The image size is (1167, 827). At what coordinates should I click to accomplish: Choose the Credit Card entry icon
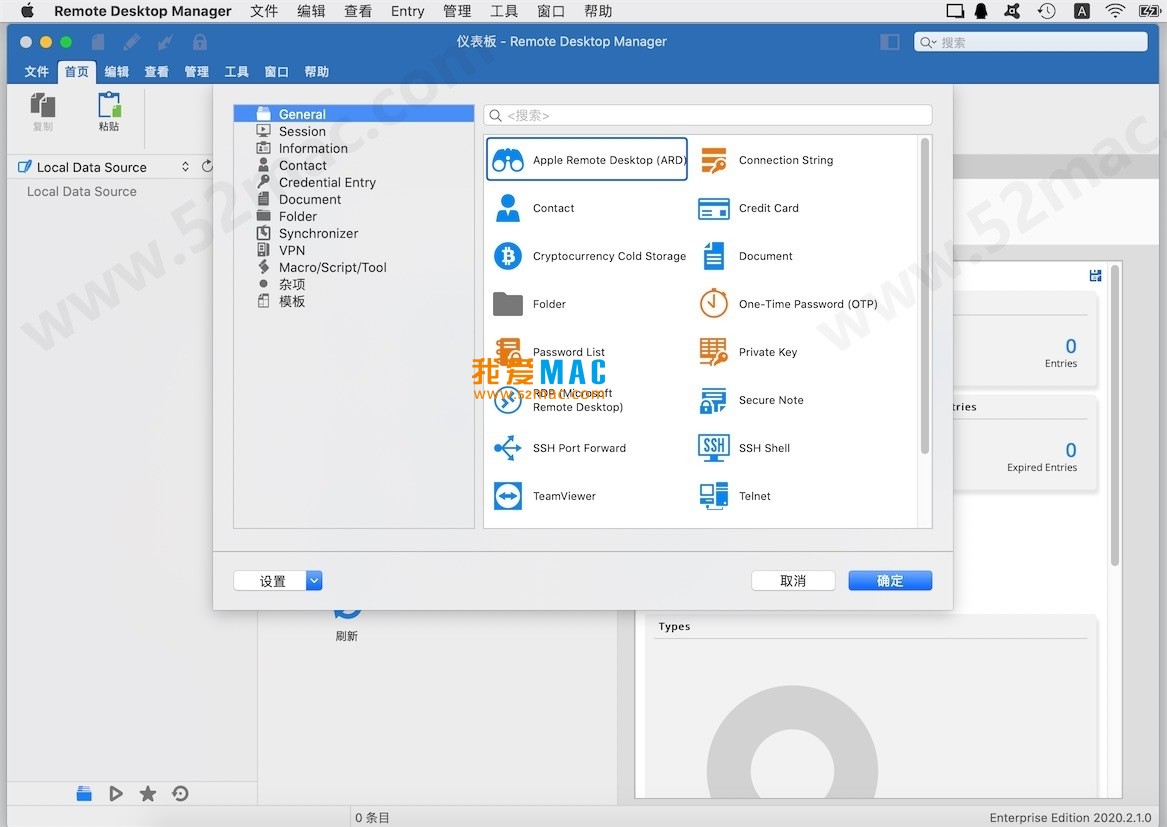pyautogui.click(x=714, y=209)
